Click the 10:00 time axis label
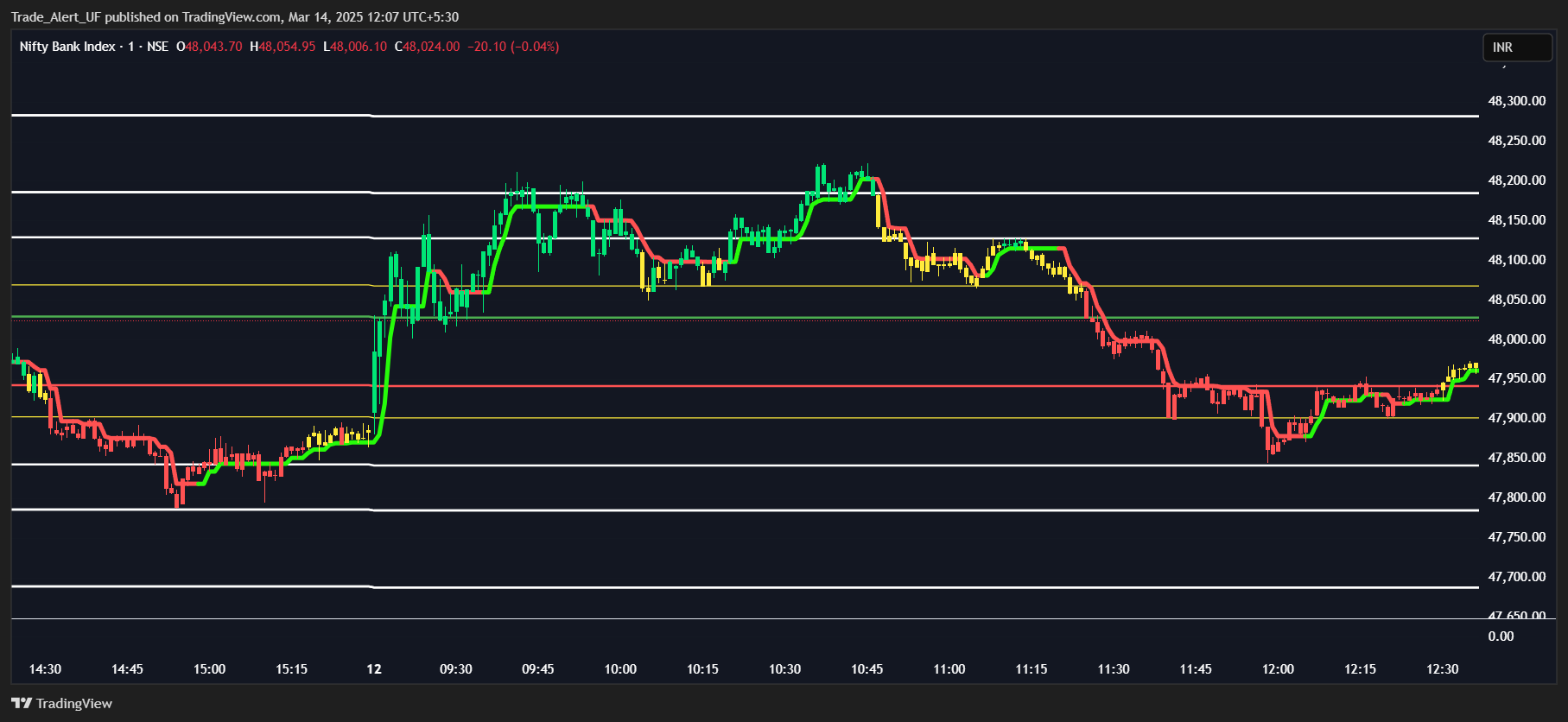The image size is (1568, 722). [620, 669]
